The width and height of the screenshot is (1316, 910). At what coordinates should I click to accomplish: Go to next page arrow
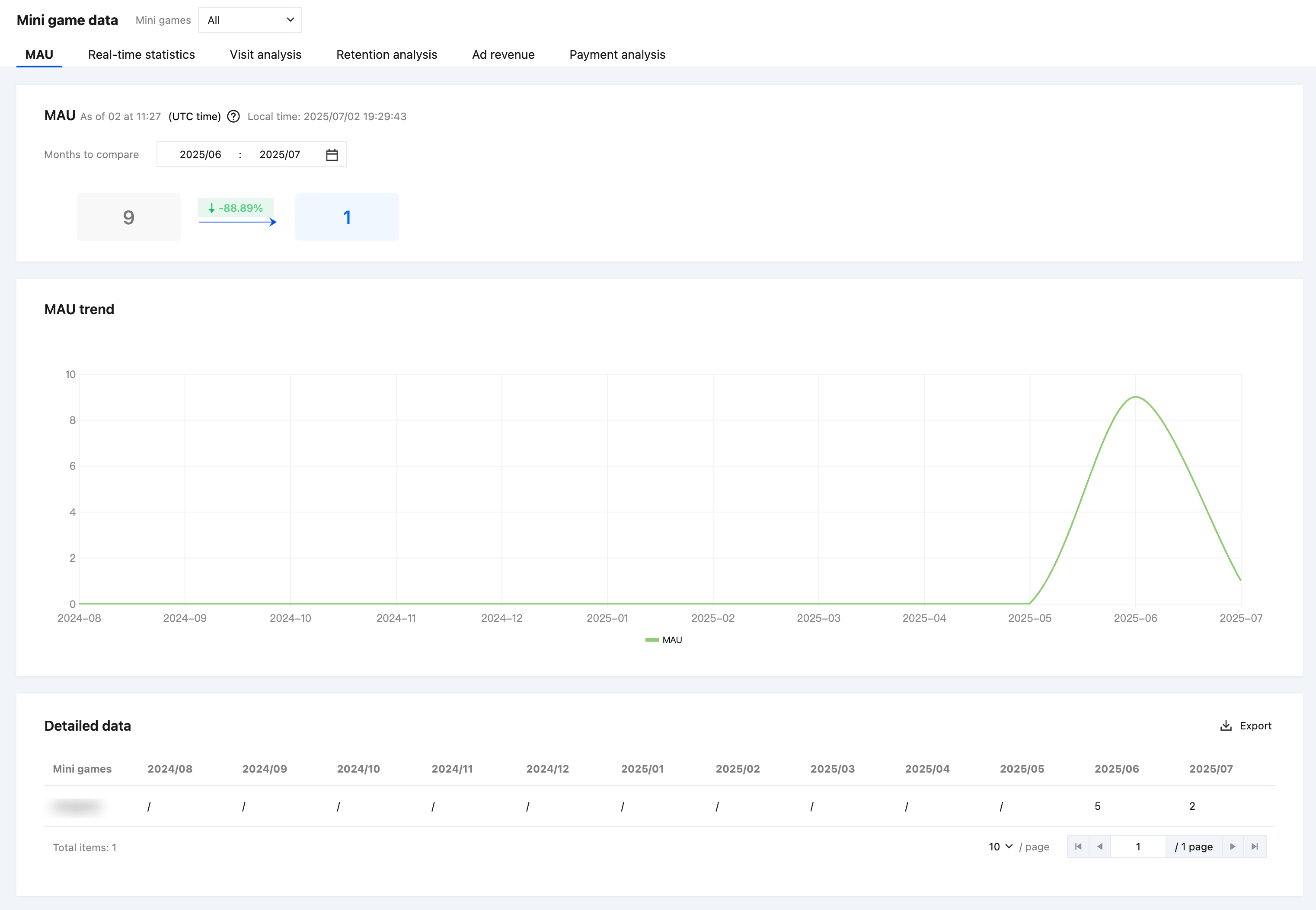1233,847
